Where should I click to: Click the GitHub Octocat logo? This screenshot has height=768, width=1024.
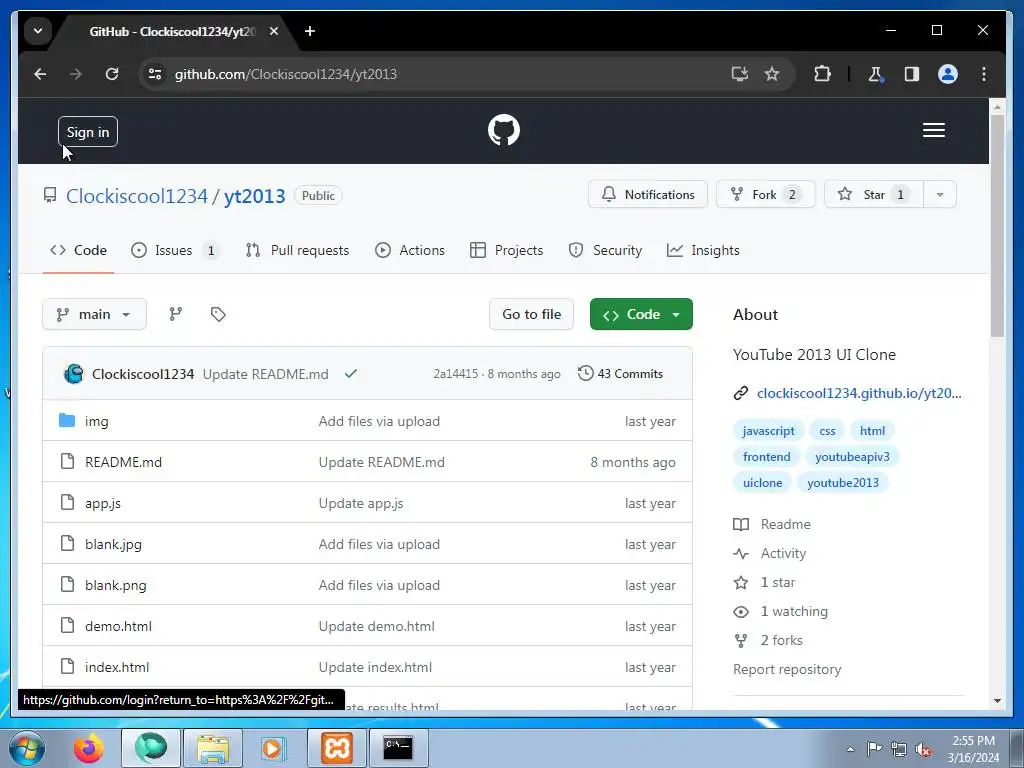point(504,130)
